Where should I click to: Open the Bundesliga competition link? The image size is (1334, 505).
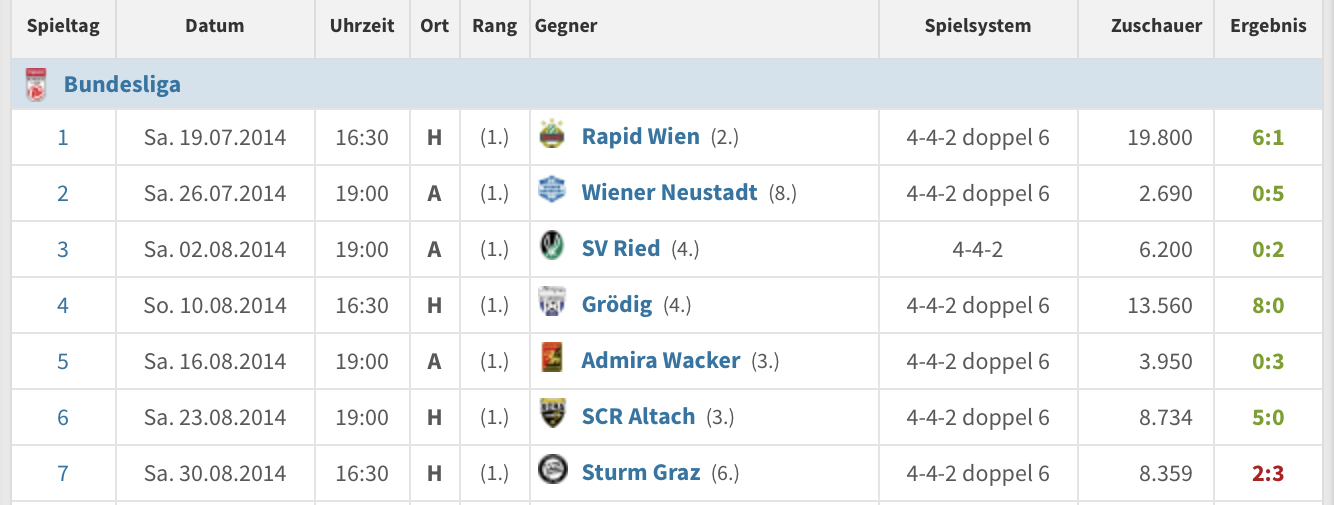[122, 84]
